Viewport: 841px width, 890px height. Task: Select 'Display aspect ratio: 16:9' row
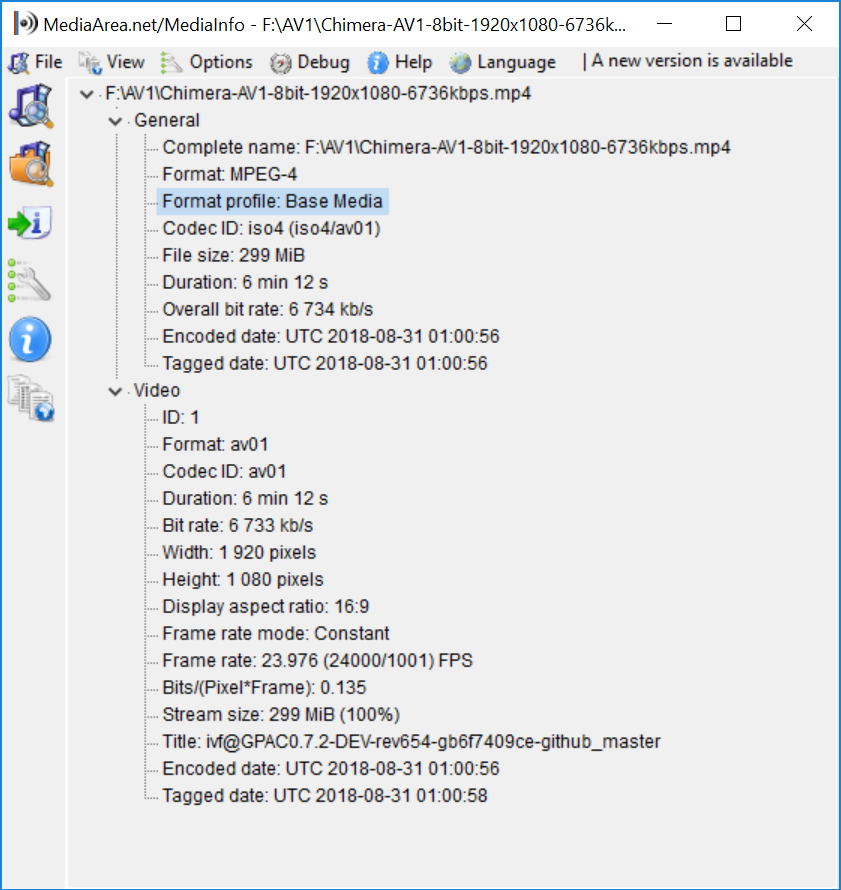click(x=266, y=607)
